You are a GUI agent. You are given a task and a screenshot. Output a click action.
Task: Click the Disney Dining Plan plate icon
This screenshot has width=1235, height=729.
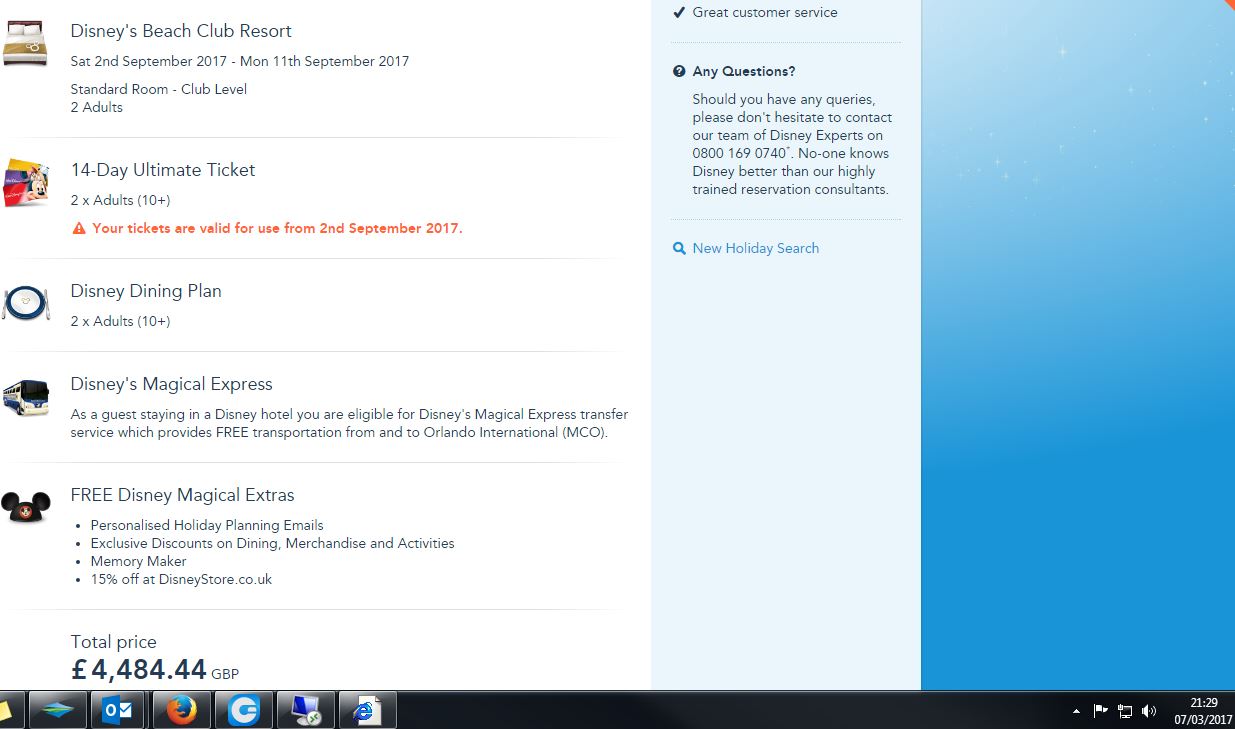tap(25, 303)
